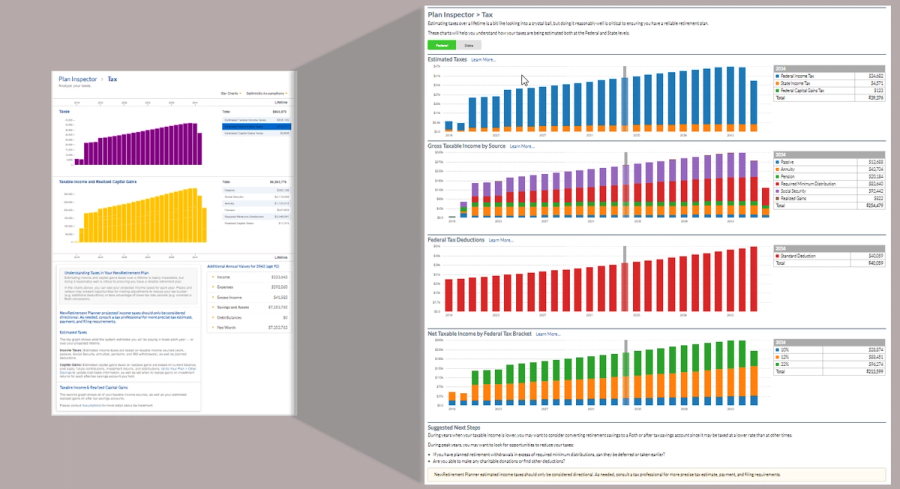Switch to the Federal tab
This screenshot has width=900, height=489.
441,45
